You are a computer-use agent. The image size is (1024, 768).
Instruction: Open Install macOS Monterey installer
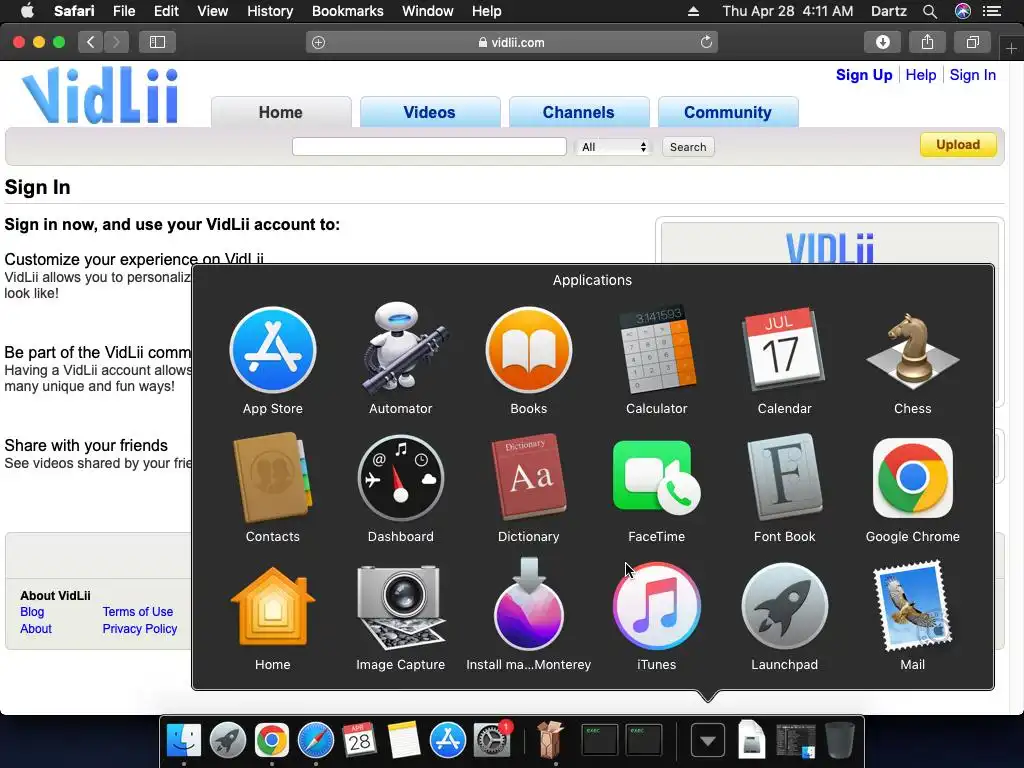click(x=528, y=605)
